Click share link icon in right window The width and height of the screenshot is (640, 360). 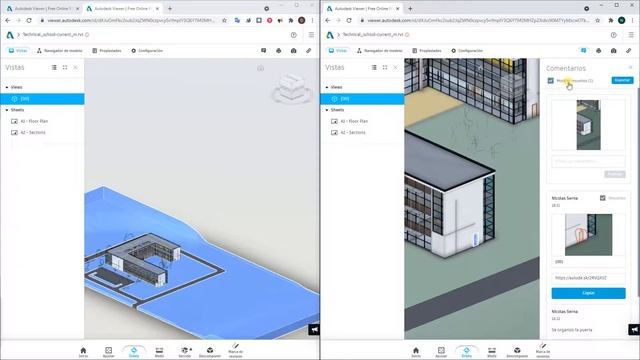pyautogui.click(x=629, y=51)
